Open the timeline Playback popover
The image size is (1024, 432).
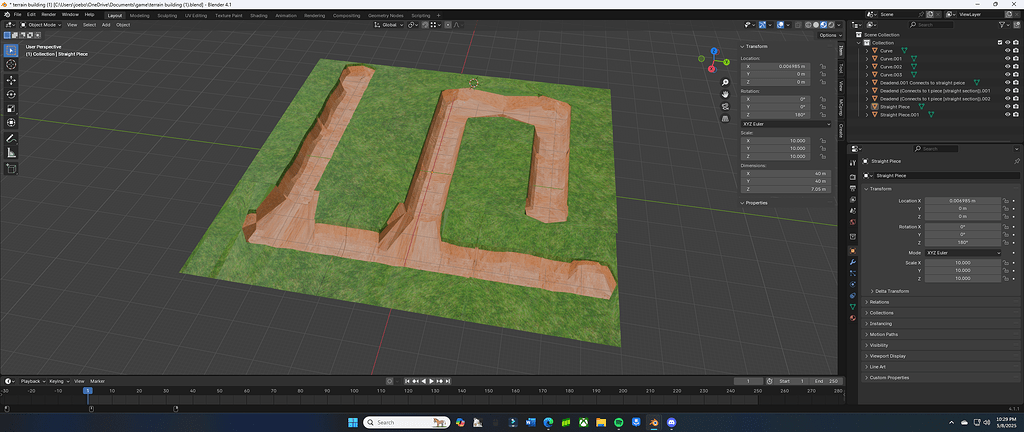point(31,381)
